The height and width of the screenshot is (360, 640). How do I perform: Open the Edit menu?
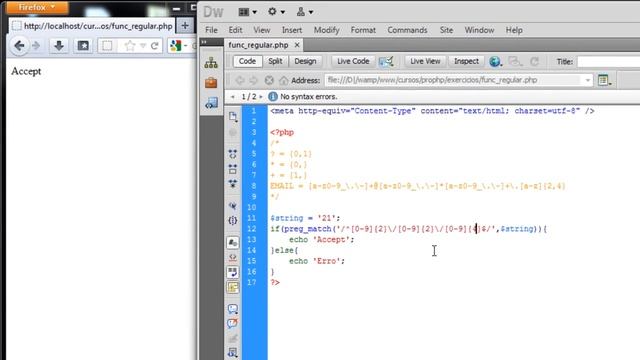coord(235,30)
